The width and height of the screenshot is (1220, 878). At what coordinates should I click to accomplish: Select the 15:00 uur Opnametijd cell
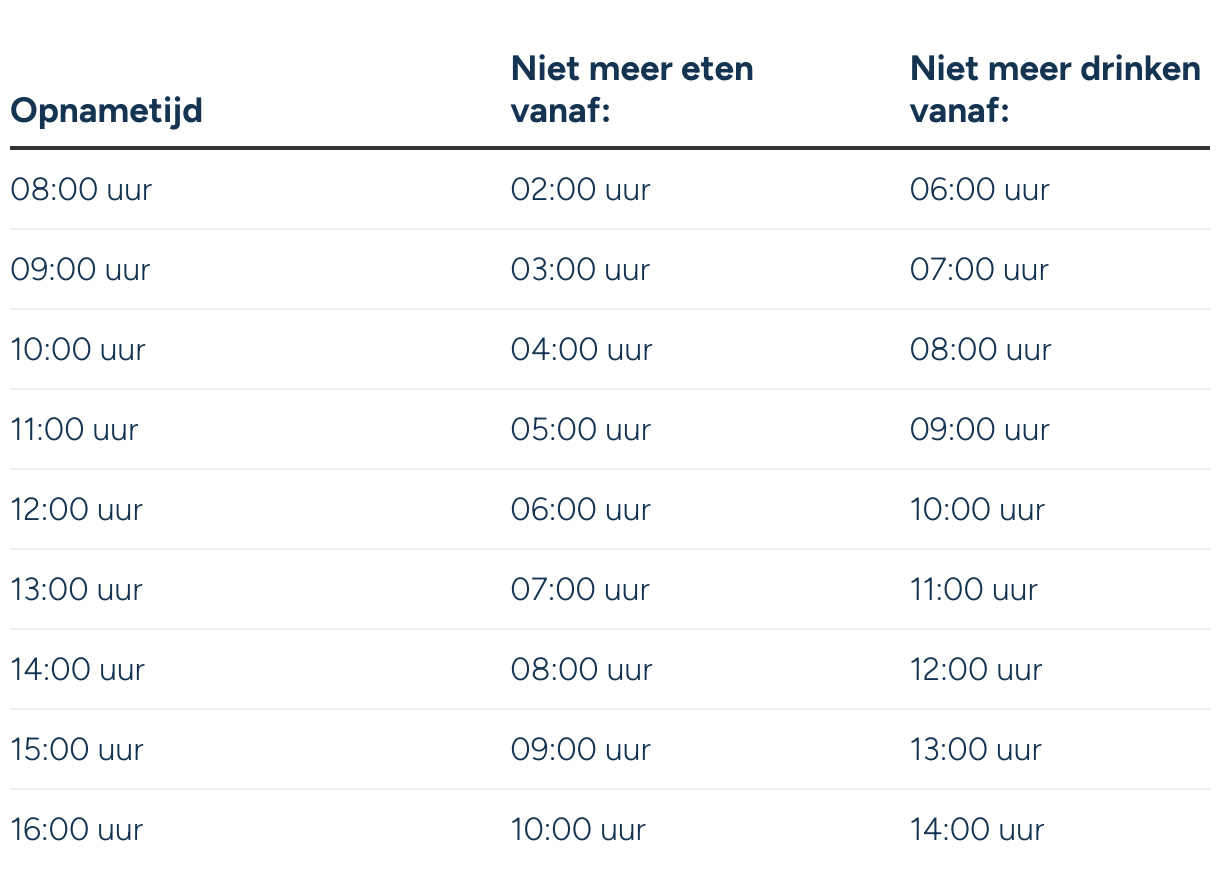coord(77,750)
